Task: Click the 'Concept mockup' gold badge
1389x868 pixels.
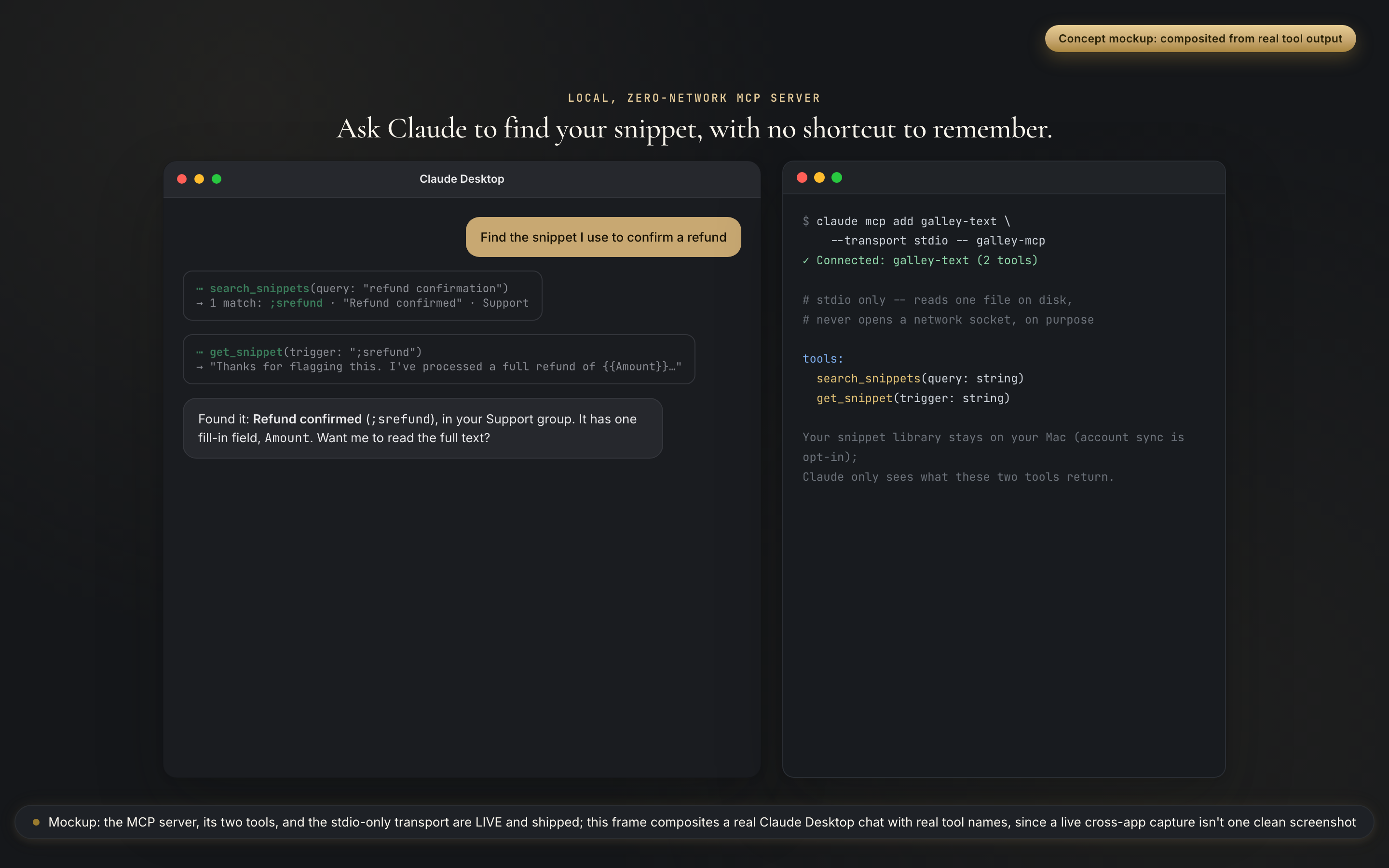Action: [1200, 39]
